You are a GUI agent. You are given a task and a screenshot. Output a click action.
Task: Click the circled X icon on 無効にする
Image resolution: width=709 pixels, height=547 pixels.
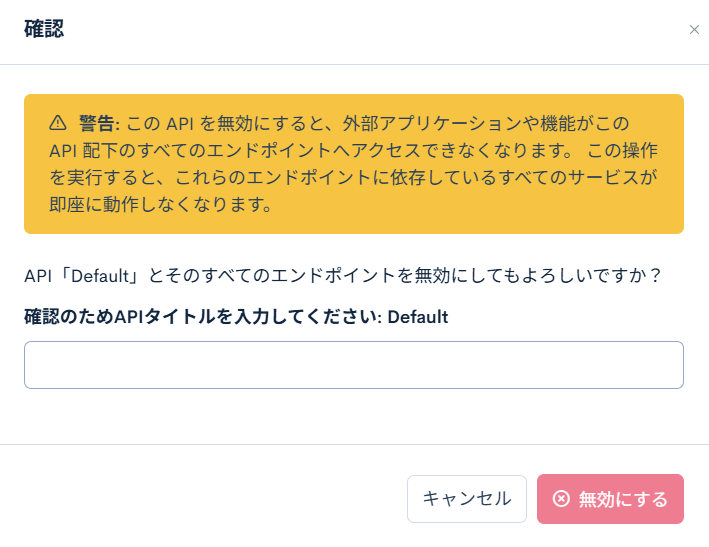pos(562,499)
